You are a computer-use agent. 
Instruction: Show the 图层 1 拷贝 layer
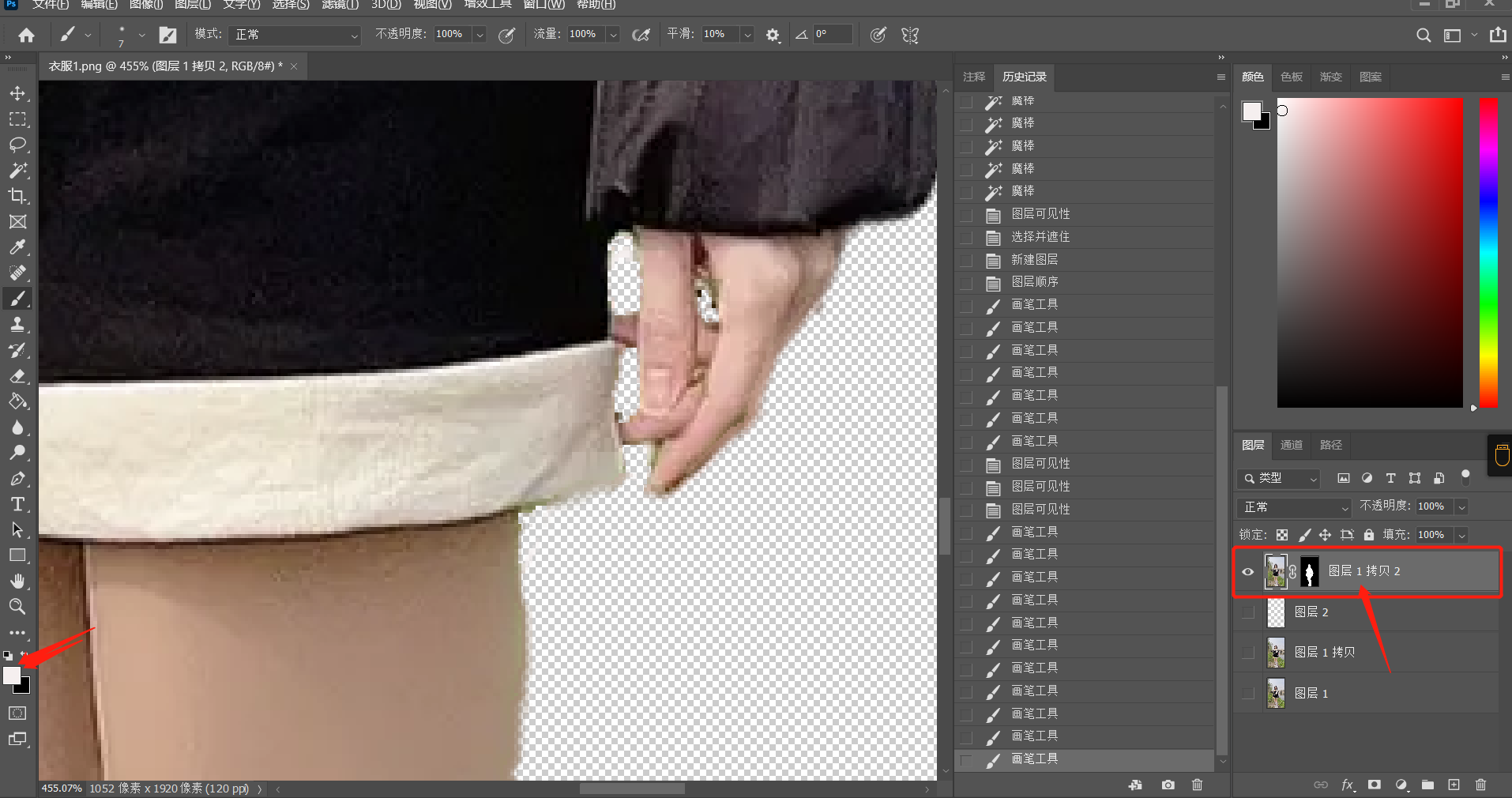pyautogui.click(x=1248, y=653)
